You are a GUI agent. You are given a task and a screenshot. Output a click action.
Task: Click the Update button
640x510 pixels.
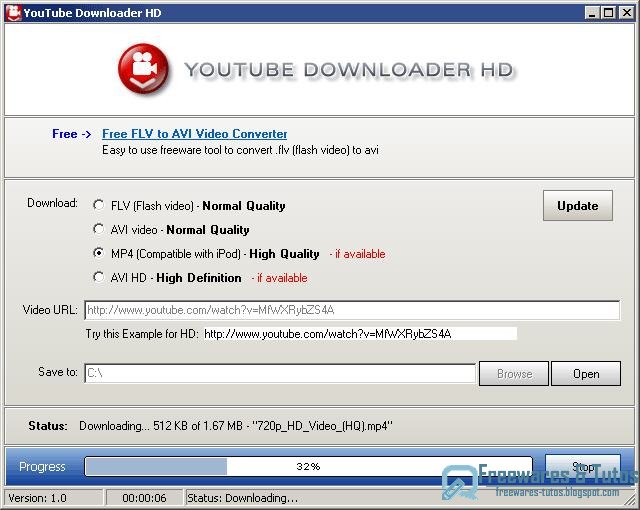tap(578, 206)
